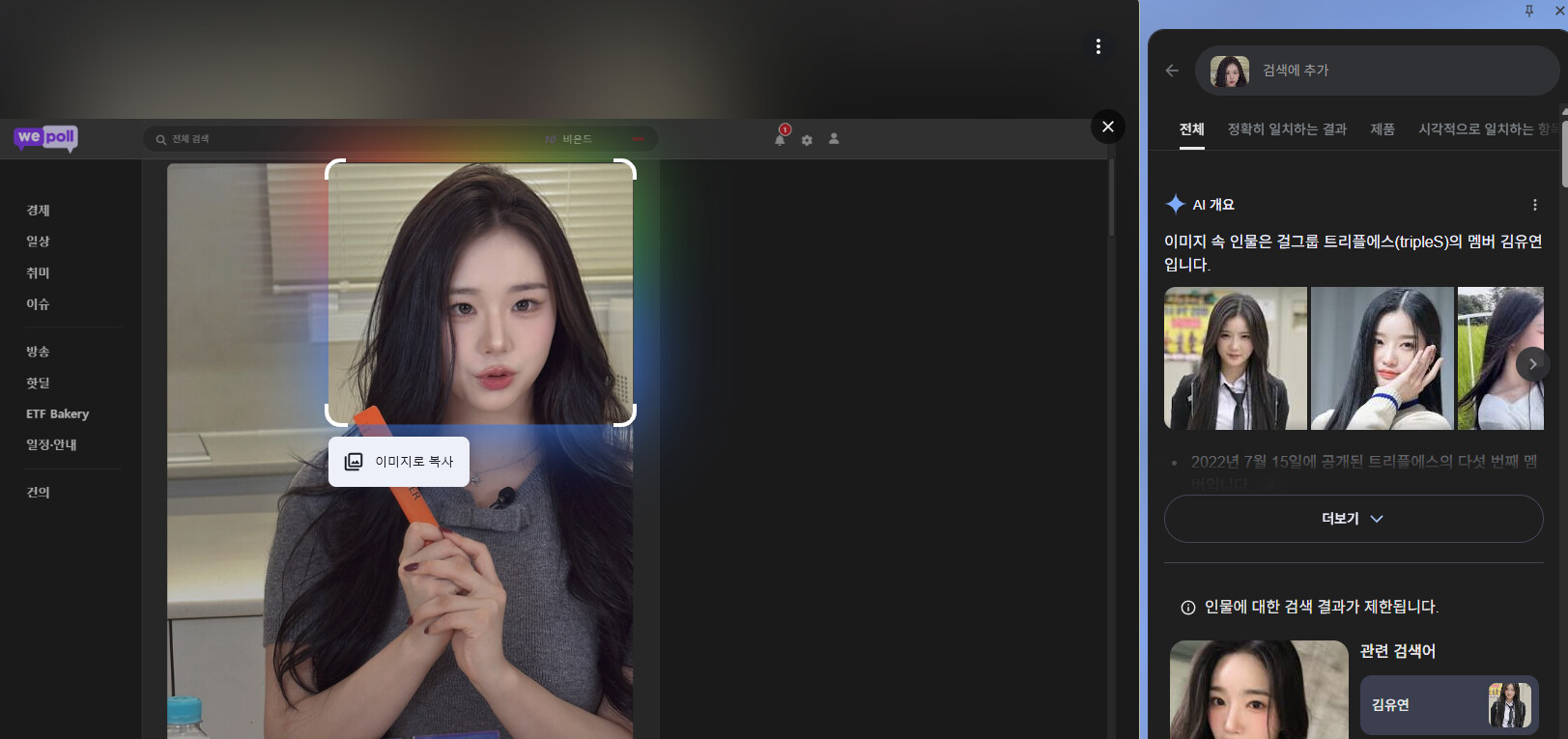
Task: Click the 인물에 대한 검색 결과가 제한됩니다 notice
Action: (1322, 608)
